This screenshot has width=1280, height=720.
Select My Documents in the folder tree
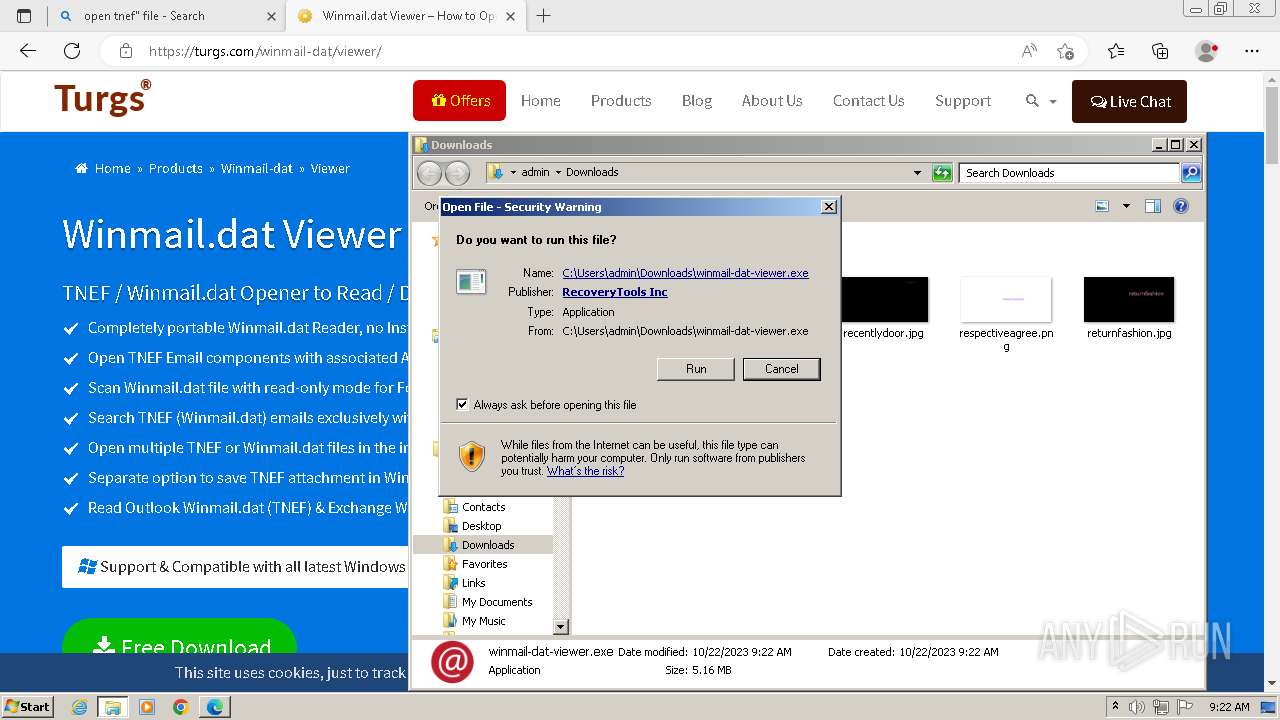(x=496, y=602)
